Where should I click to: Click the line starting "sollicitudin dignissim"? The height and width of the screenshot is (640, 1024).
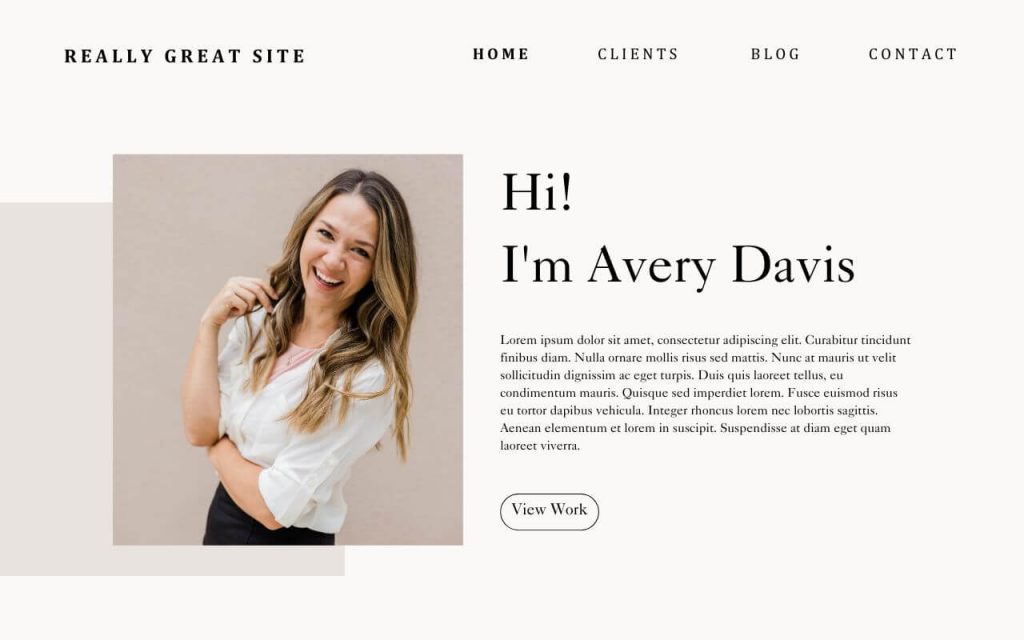[671, 376]
